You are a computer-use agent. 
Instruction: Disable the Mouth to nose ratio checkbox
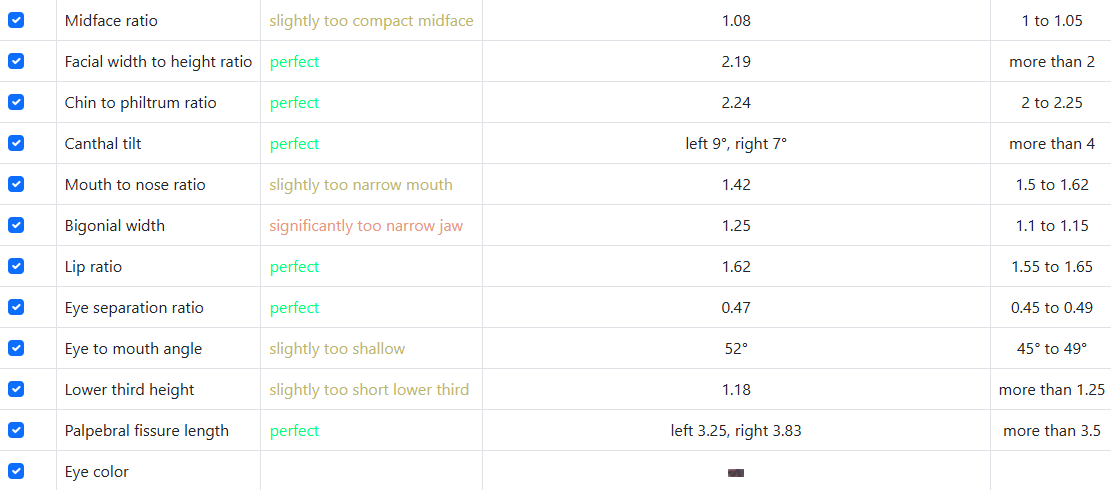(16, 184)
